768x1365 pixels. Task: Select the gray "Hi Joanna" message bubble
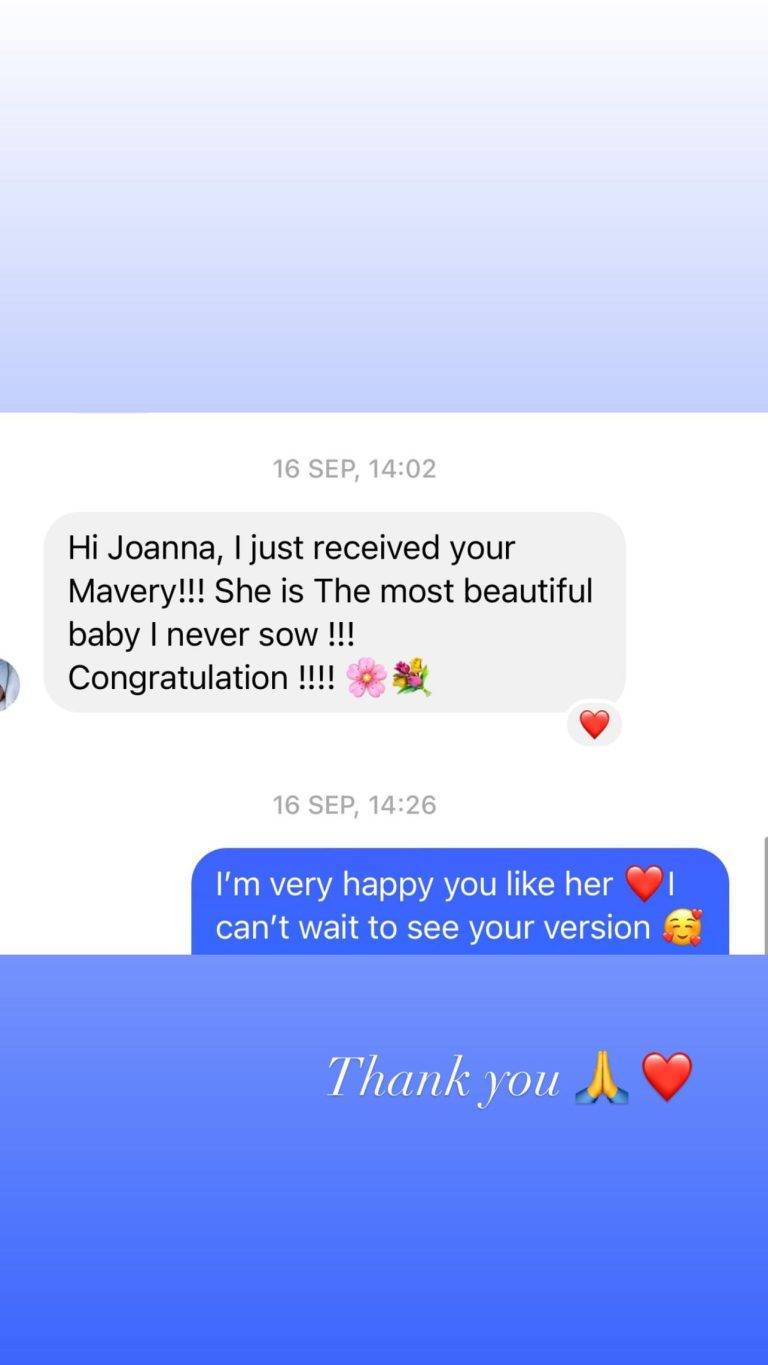tap(335, 612)
